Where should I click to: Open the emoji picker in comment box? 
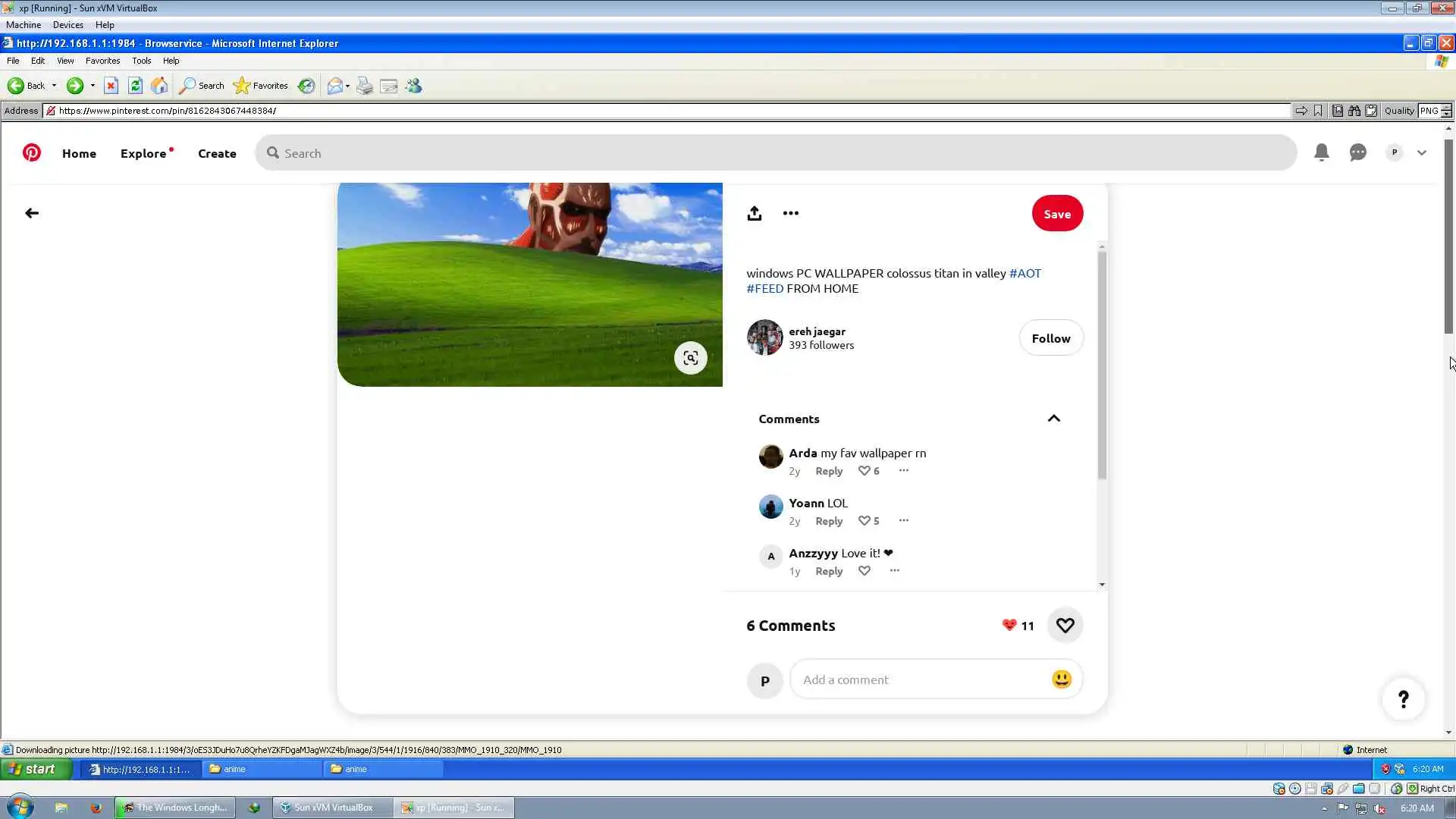click(x=1061, y=679)
